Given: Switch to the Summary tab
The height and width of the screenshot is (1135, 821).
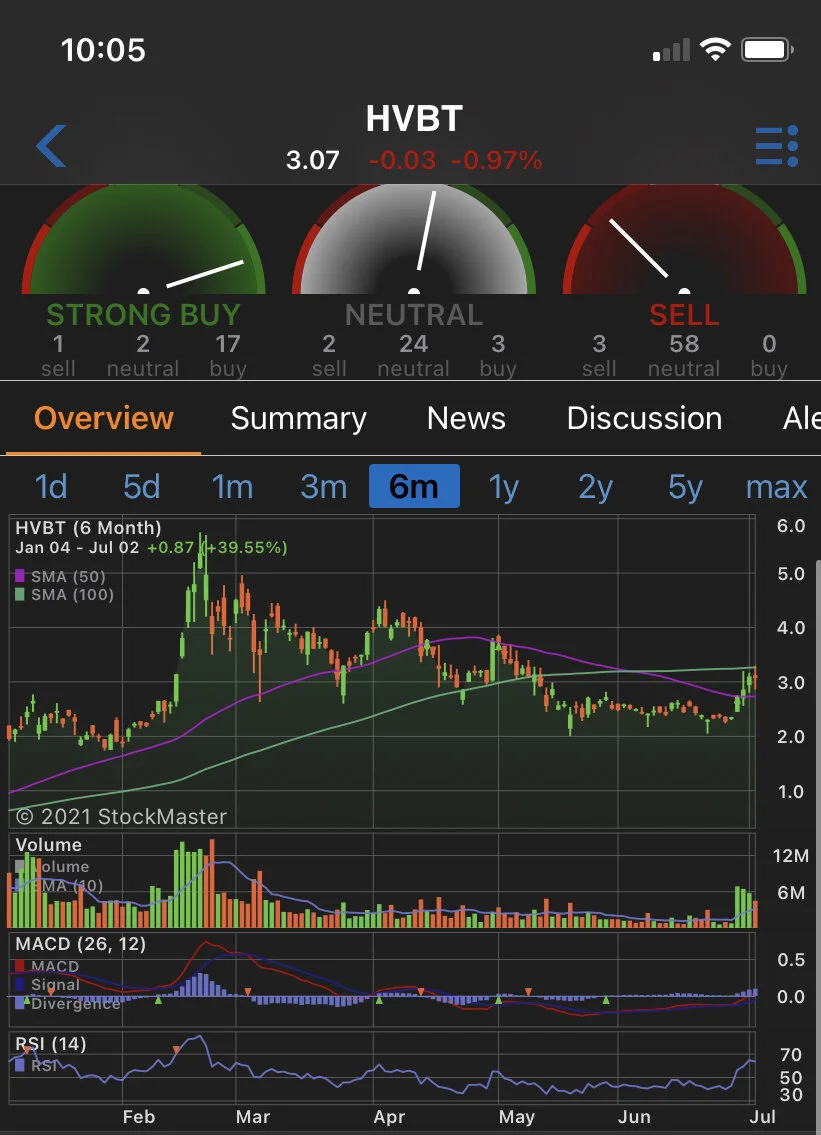Looking at the screenshot, I should [x=298, y=418].
